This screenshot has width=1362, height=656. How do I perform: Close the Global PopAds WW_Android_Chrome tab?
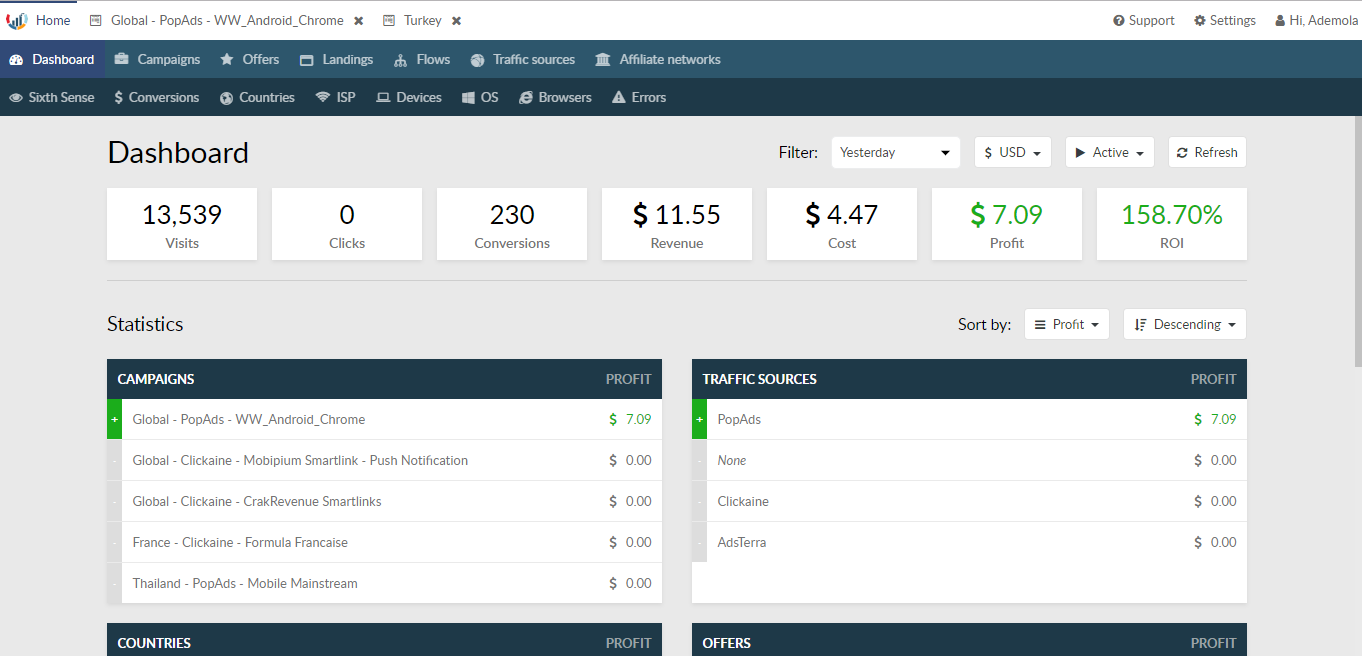(359, 21)
